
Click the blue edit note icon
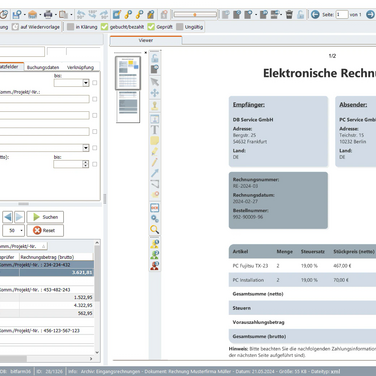(x=117, y=14)
